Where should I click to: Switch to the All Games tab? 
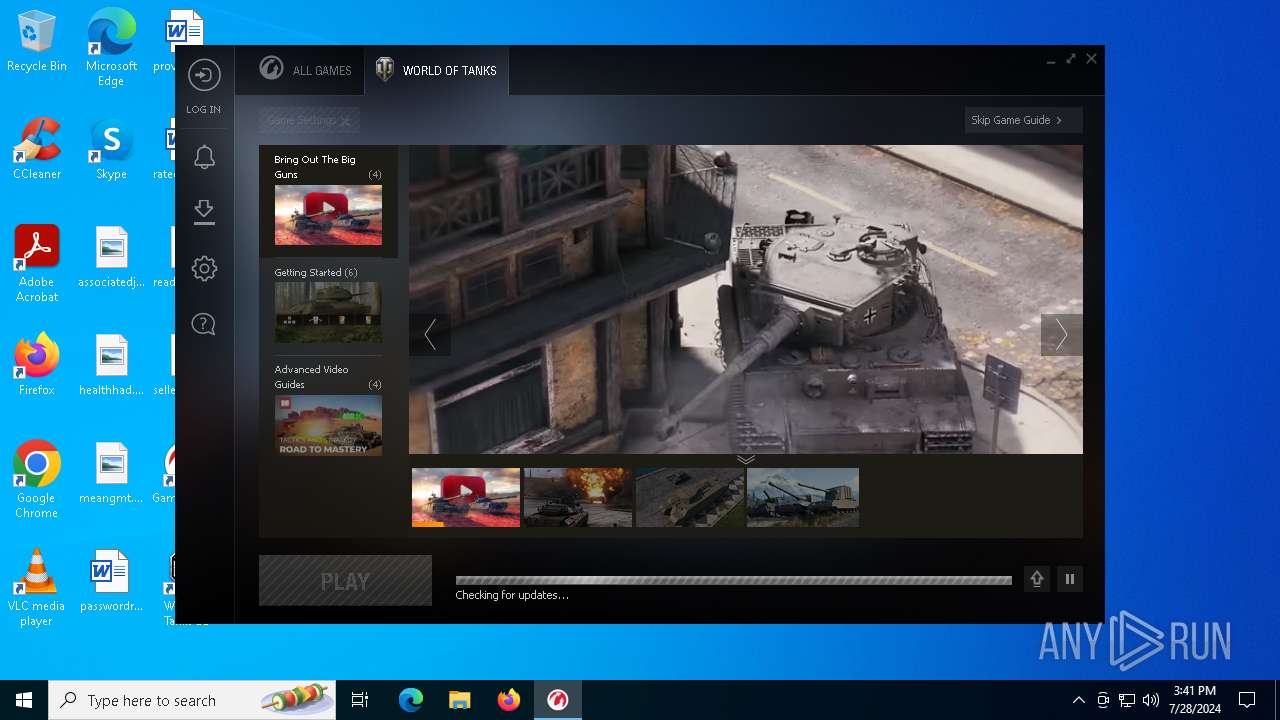(305, 70)
